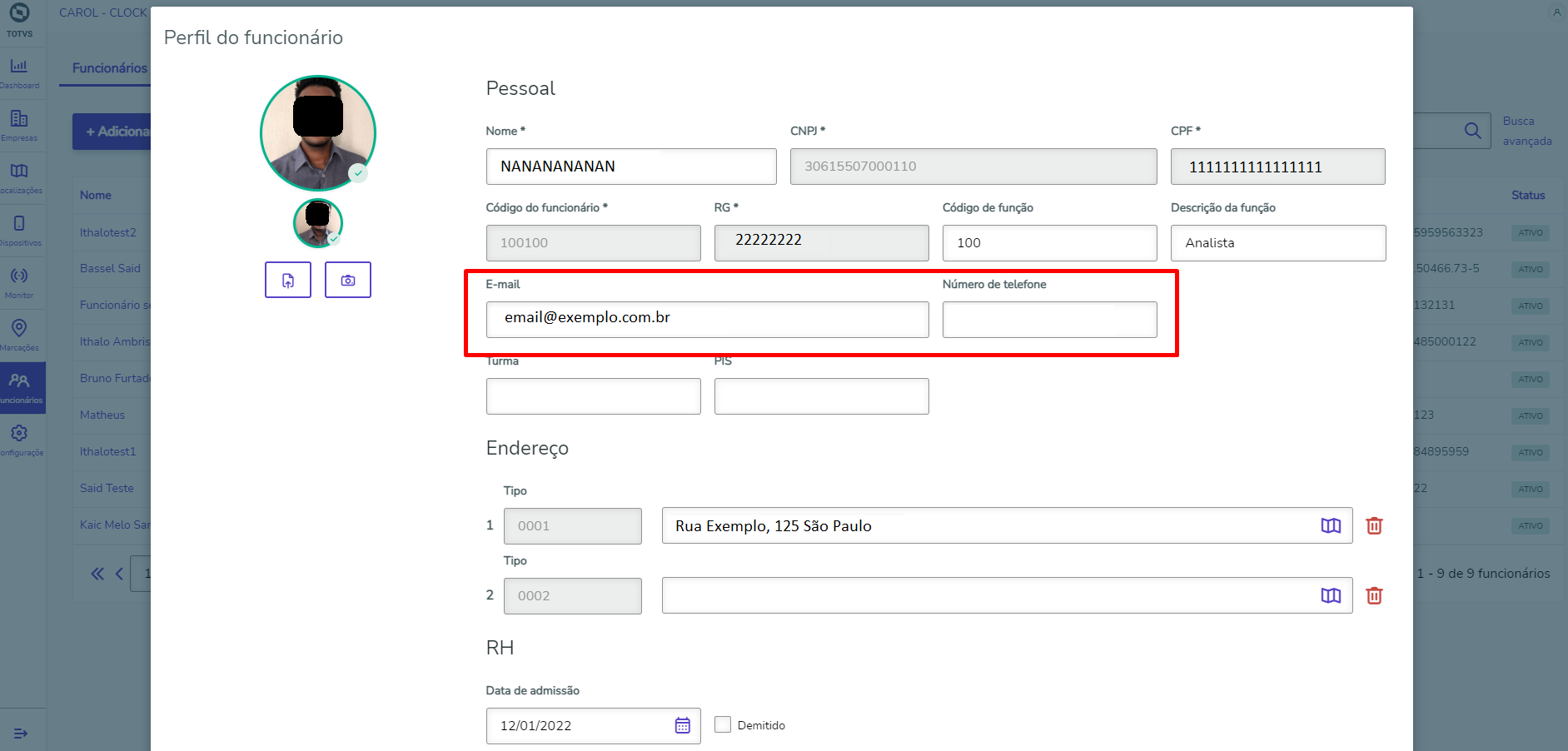Open Dispositivos in the sidebar

[x=19, y=230]
